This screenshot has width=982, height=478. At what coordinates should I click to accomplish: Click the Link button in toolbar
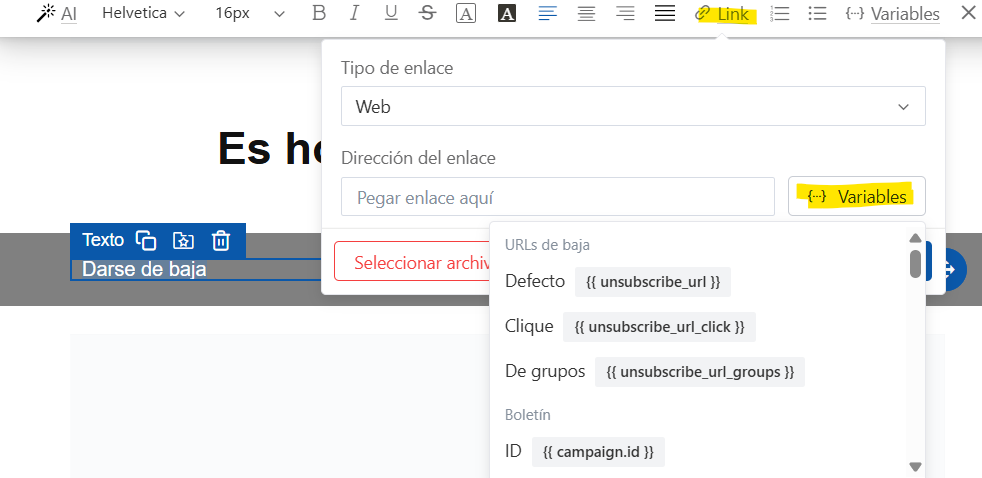[x=723, y=14]
